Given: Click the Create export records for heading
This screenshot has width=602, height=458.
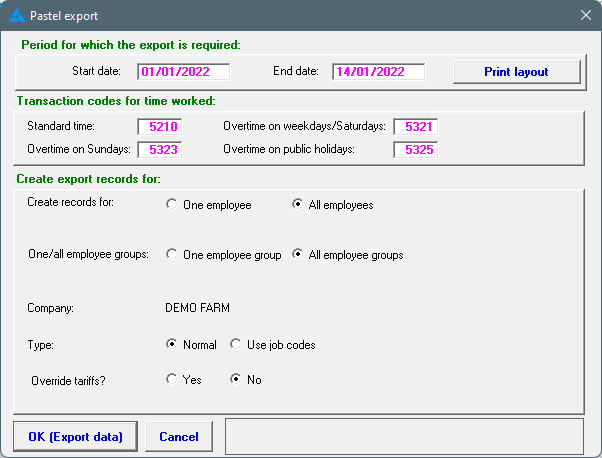Looking at the screenshot, I should 88,179.
